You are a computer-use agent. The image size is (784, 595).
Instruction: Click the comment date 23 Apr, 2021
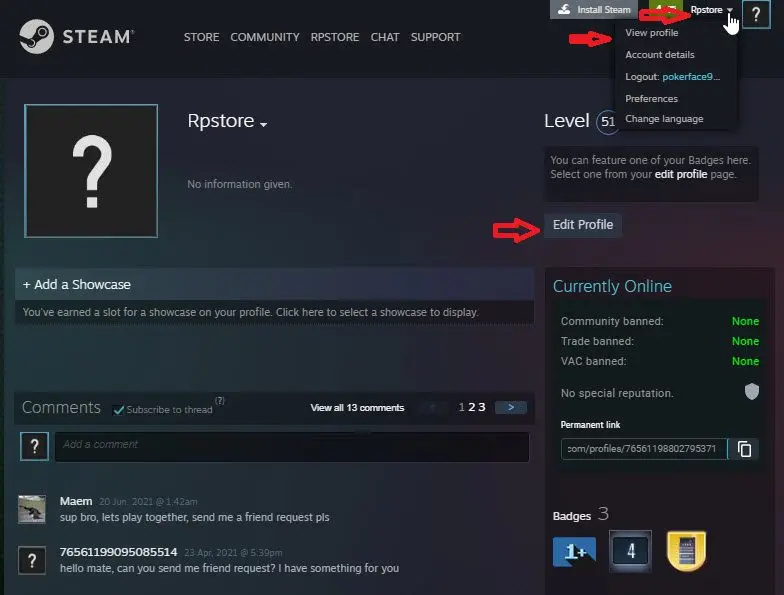[233, 552]
